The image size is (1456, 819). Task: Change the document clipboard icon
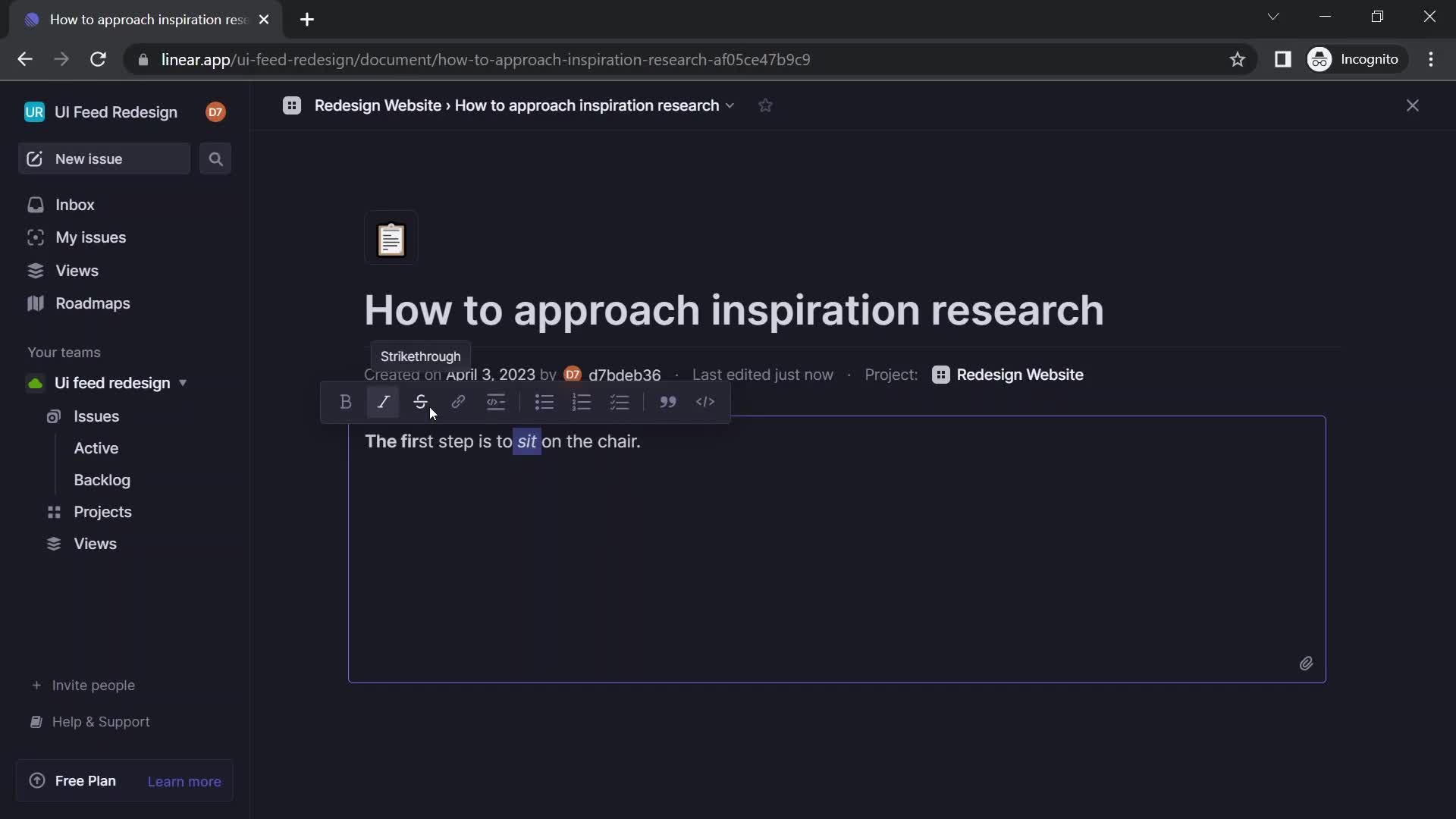coord(391,238)
